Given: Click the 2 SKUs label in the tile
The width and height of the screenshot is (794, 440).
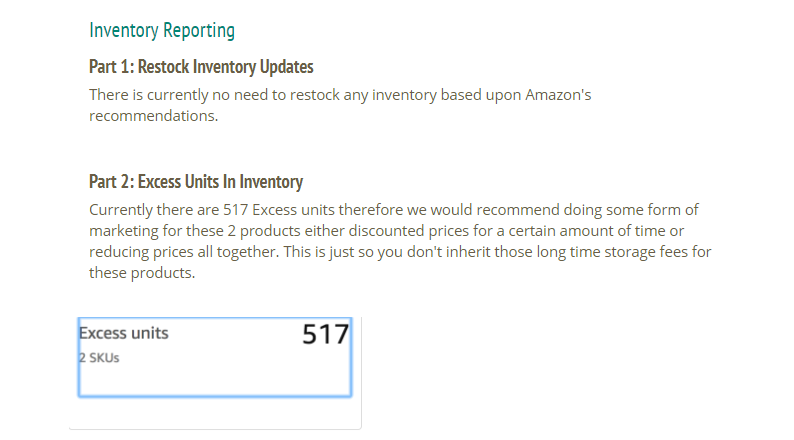Looking at the screenshot, I should pyautogui.click(x=99, y=358).
